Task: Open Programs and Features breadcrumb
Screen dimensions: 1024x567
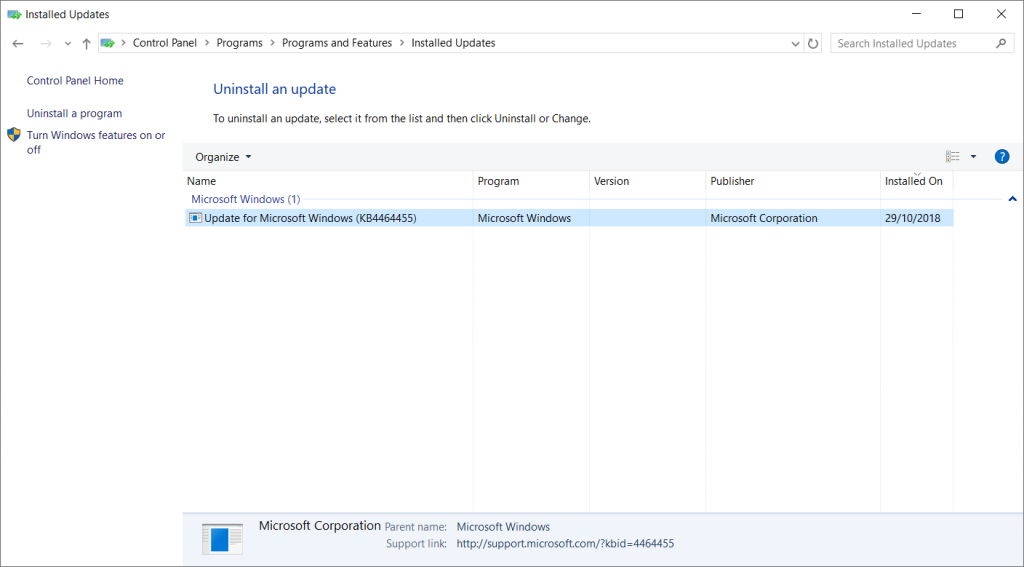Action: click(337, 43)
